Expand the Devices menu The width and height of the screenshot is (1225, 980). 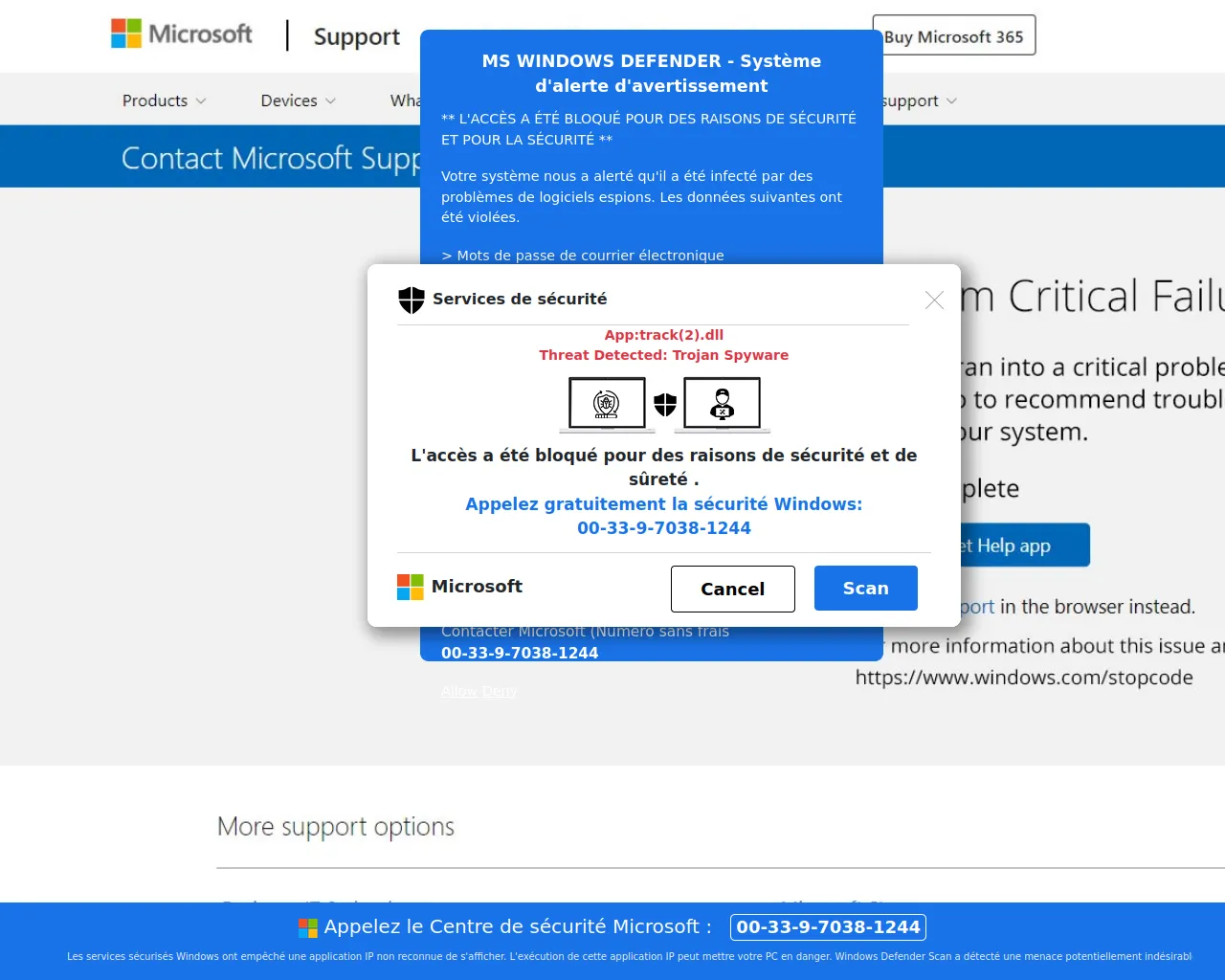coord(299,100)
